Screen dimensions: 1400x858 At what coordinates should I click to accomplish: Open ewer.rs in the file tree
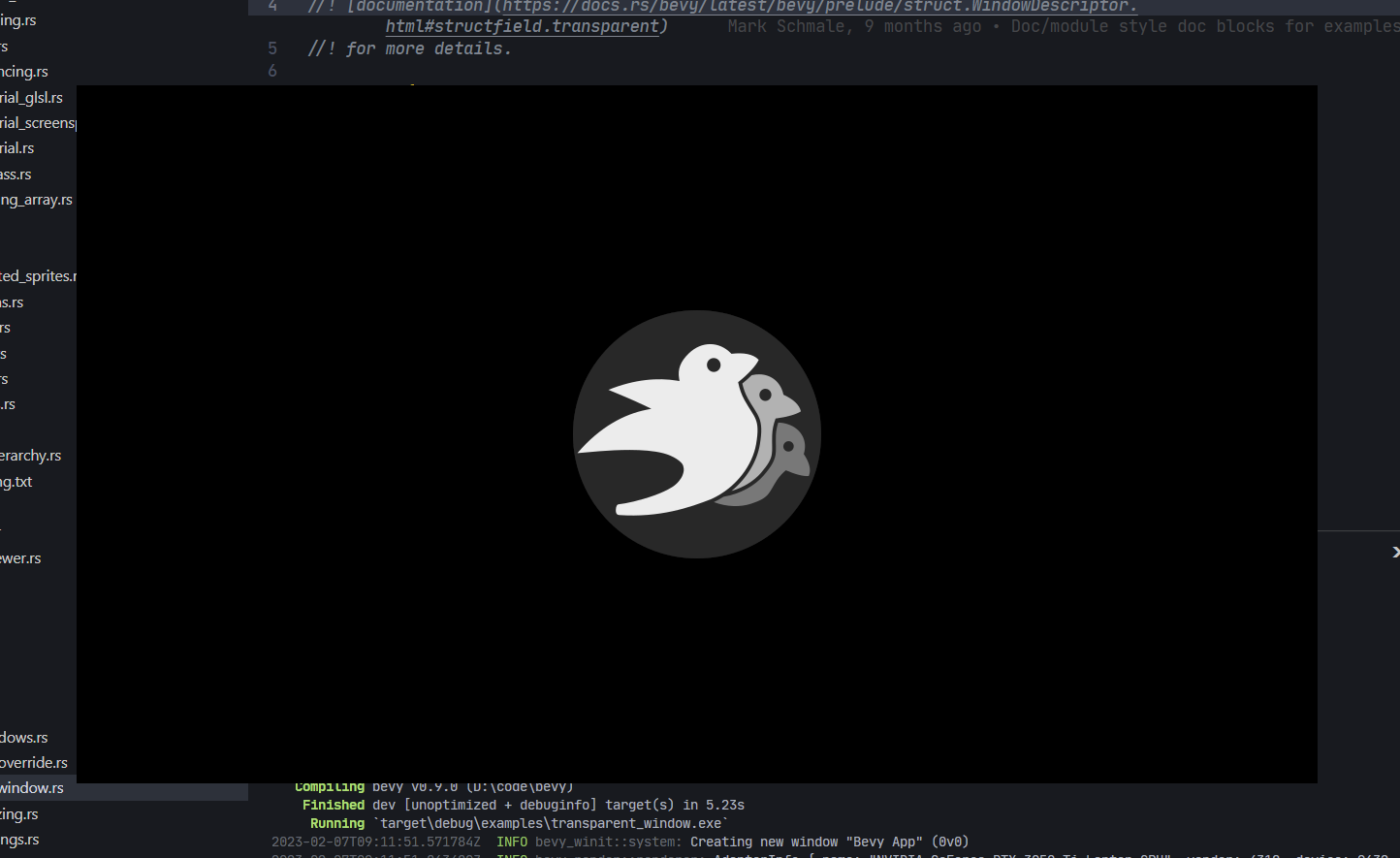point(20,558)
